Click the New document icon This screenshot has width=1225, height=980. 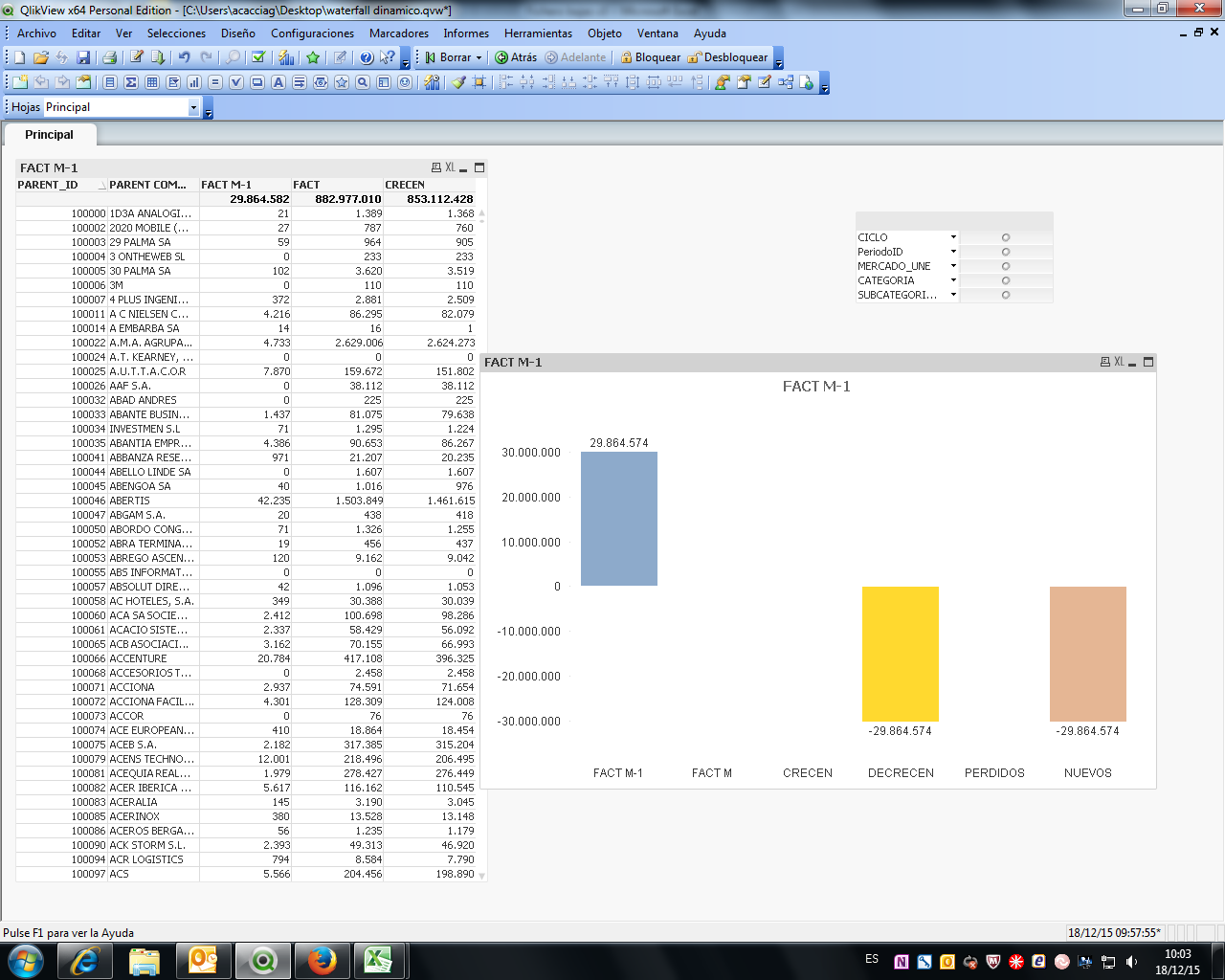pyautogui.click(x=19, y=57)
